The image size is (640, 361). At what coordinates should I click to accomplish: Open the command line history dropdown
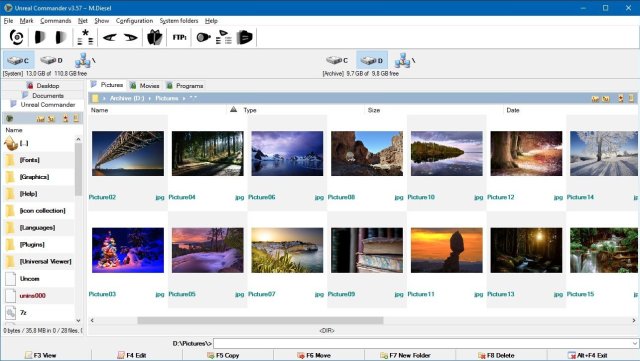pyautogui.click(x=634, y=343)
